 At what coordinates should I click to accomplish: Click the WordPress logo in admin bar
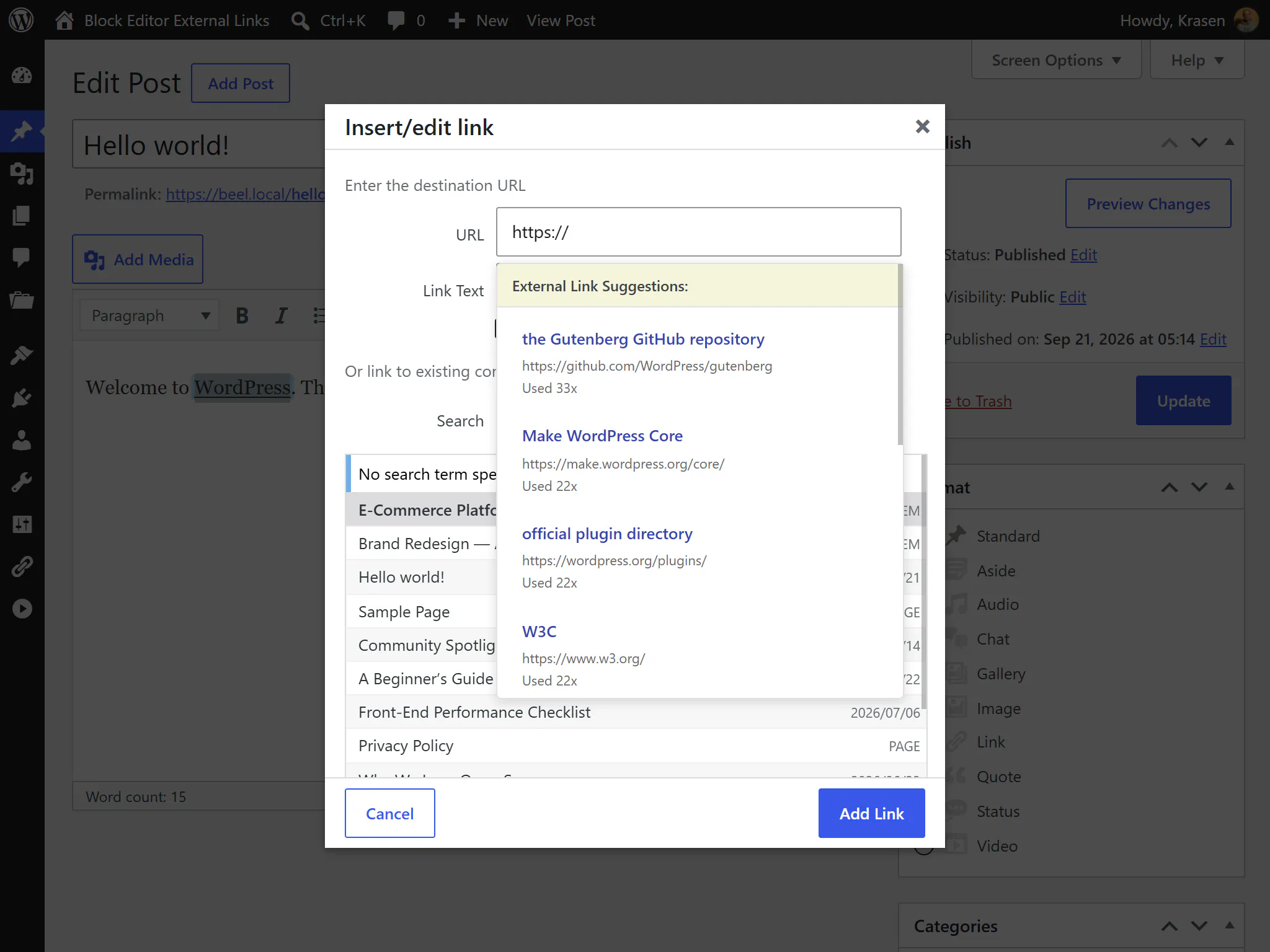coord(21,20)
